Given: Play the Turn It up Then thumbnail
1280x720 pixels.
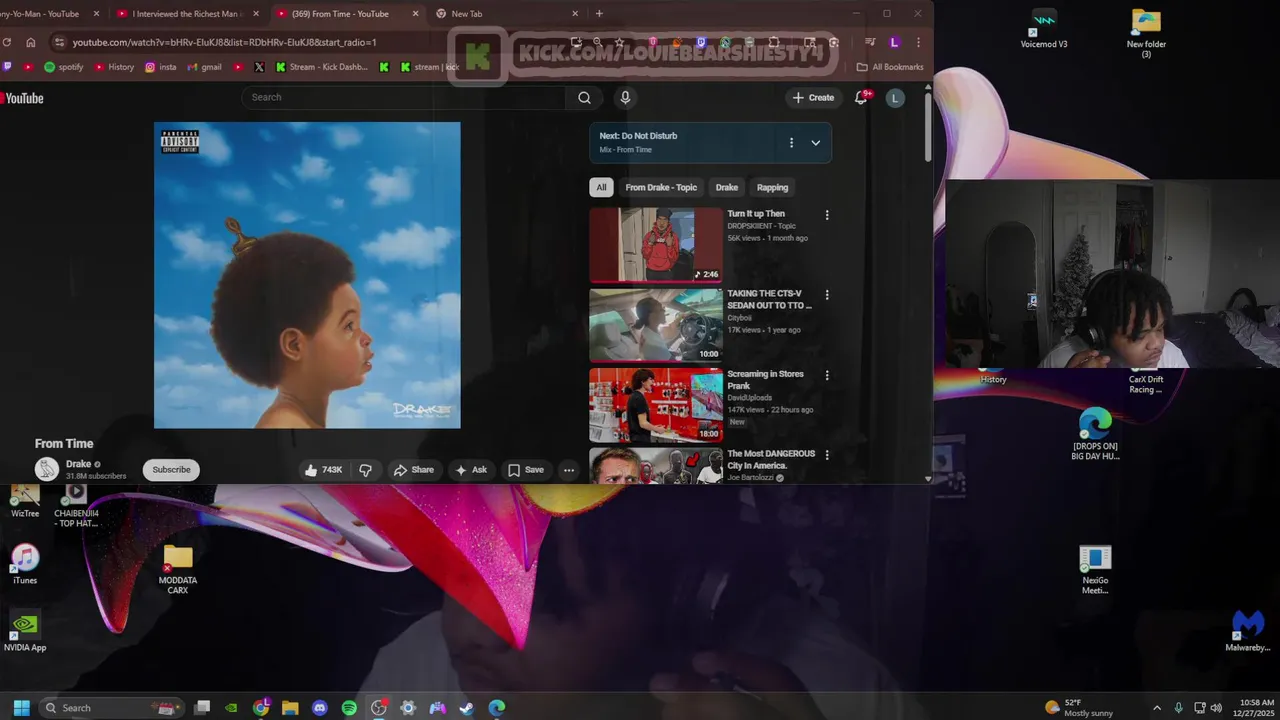Looking at the screenshot, I should [x=655, y=245].
